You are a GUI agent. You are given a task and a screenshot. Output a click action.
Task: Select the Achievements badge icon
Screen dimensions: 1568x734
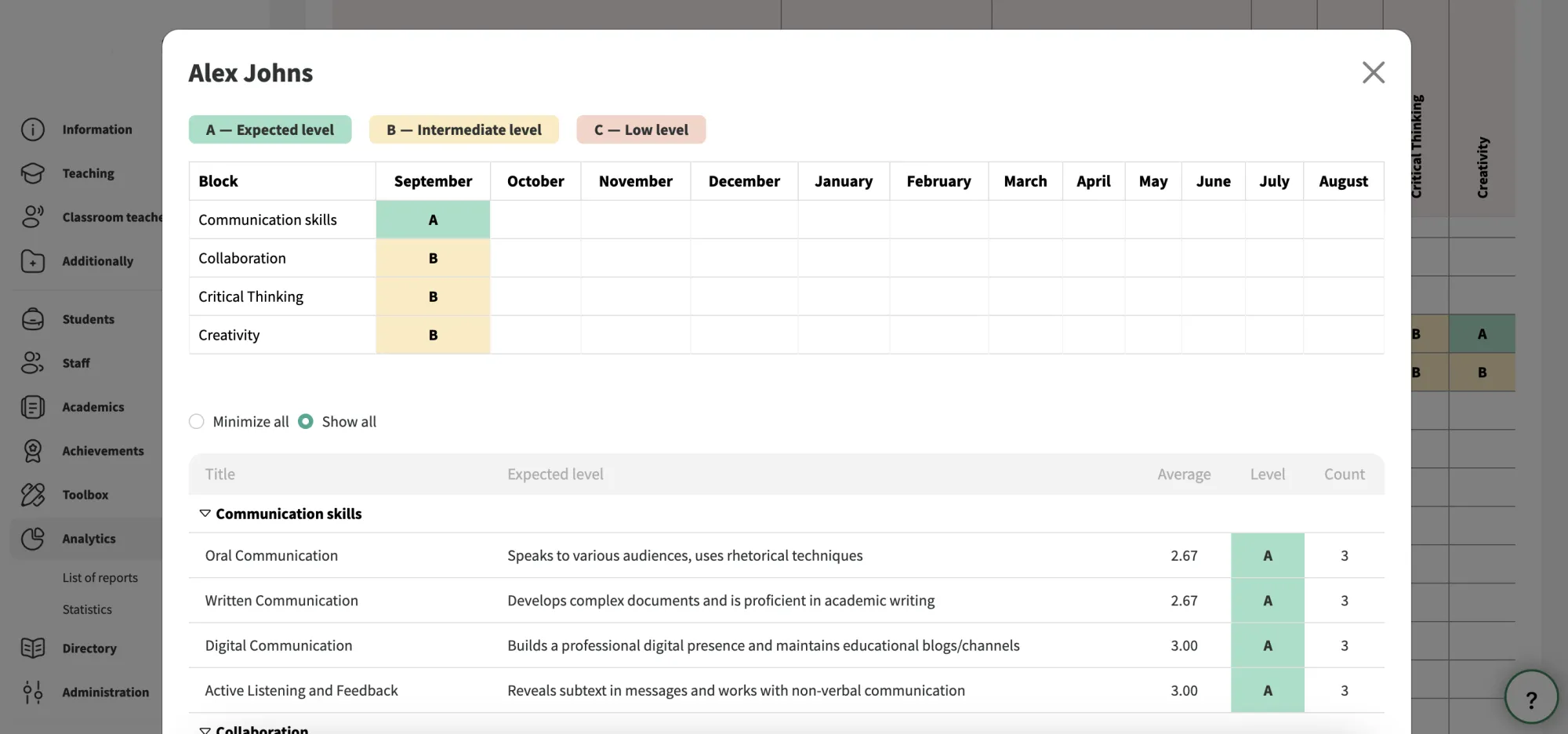[x=33, y=451]
